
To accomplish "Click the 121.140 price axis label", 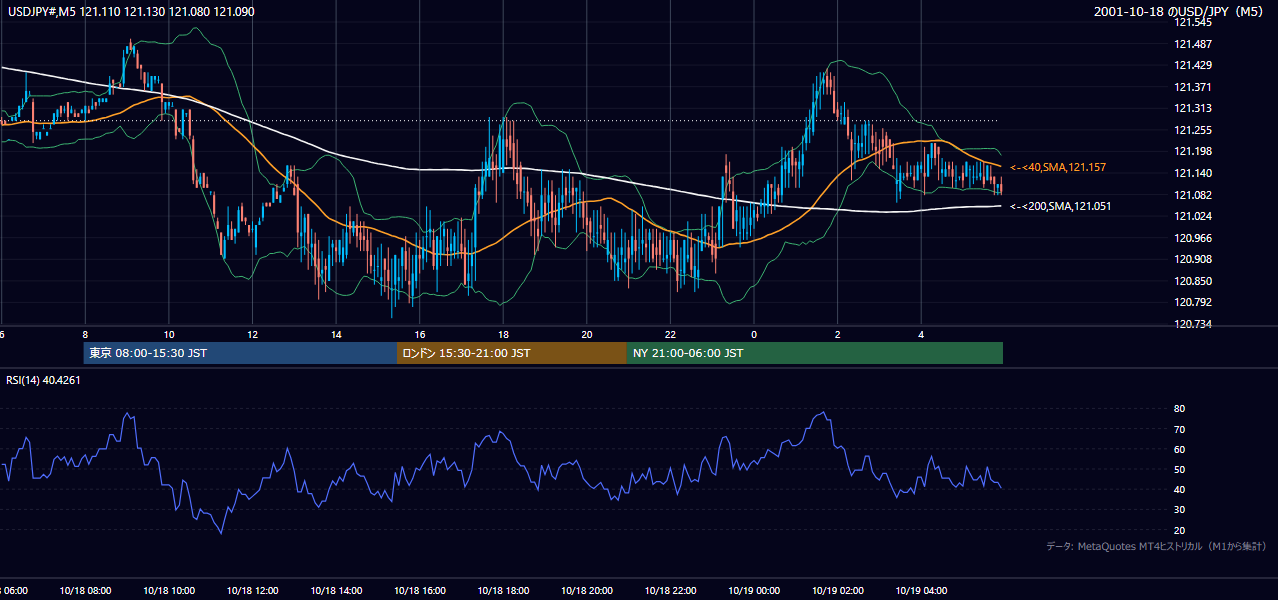I will [1194, 173].
